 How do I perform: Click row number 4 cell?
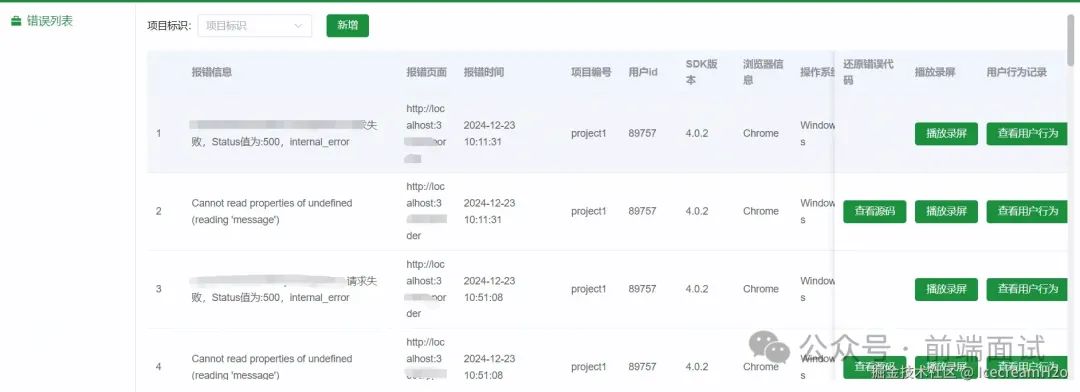click(x=158, y=367)
